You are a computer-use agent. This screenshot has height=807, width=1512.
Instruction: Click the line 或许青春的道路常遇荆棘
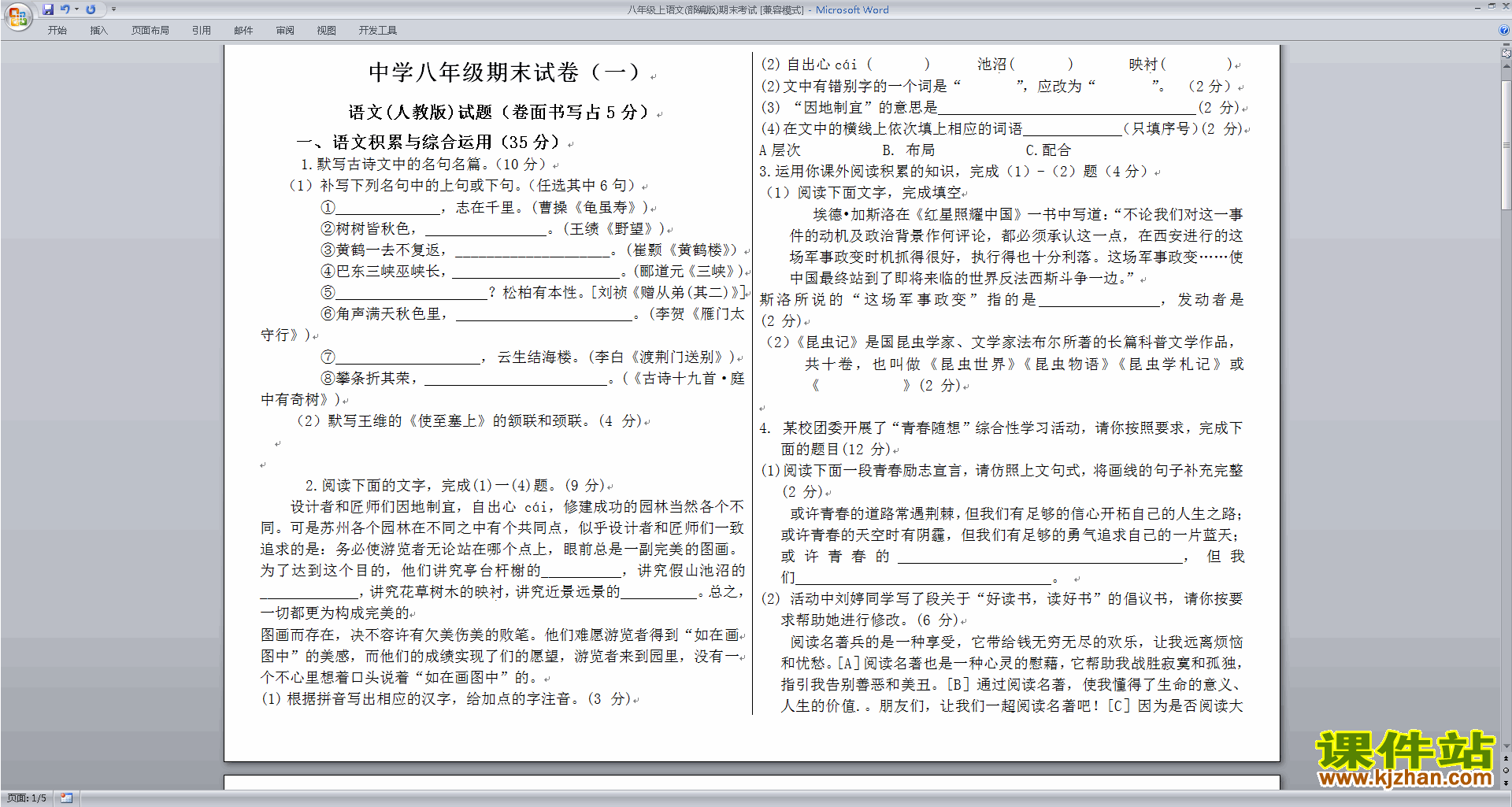(1017, 514)
